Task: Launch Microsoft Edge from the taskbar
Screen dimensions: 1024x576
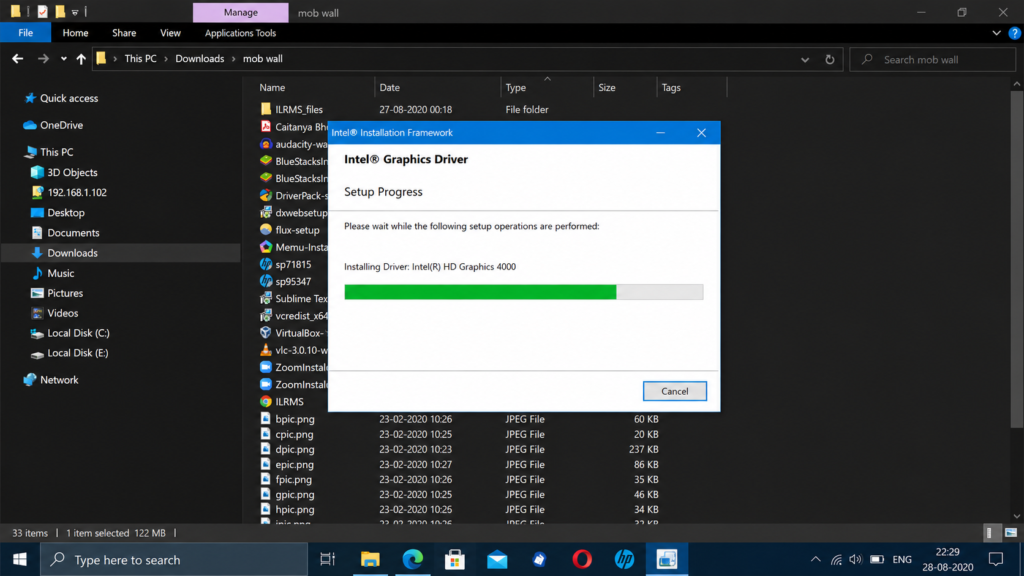Action: click(412, 559)
